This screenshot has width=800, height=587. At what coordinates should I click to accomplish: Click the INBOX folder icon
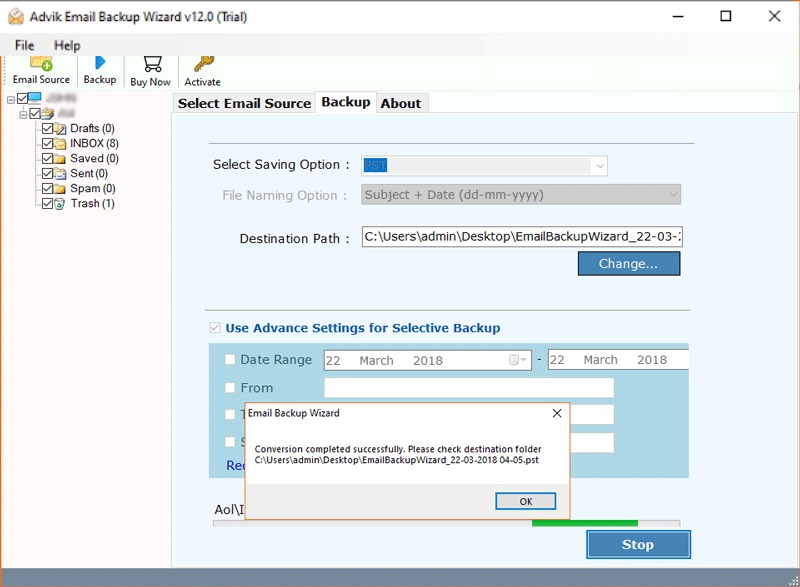(60, 144)
